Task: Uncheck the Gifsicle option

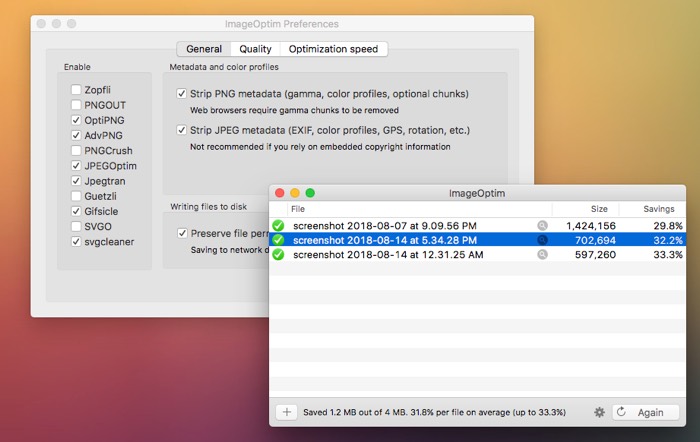Action: point(76,211)
